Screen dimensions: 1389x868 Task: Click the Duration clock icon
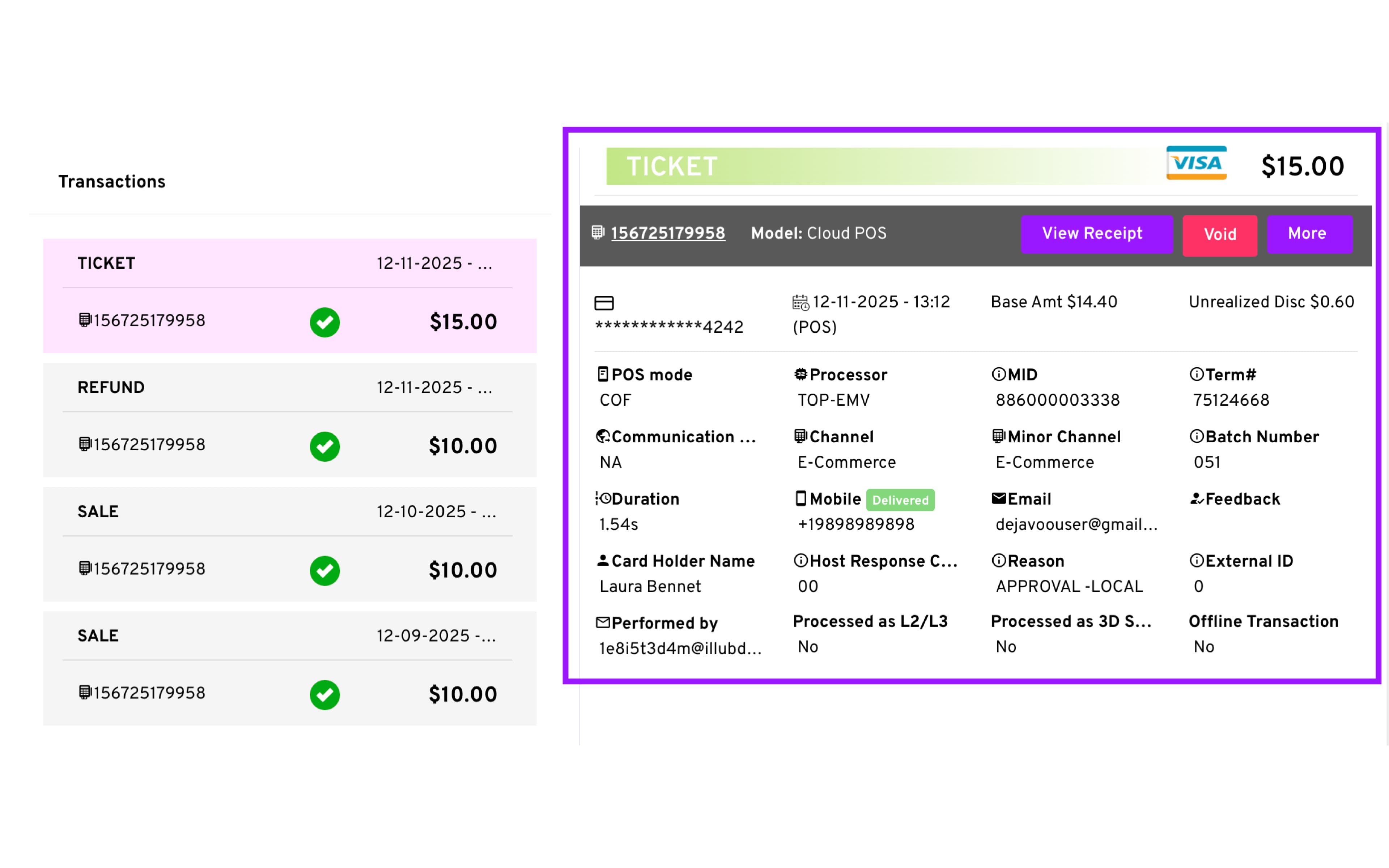pyautogui.click(x=603, y=498)
